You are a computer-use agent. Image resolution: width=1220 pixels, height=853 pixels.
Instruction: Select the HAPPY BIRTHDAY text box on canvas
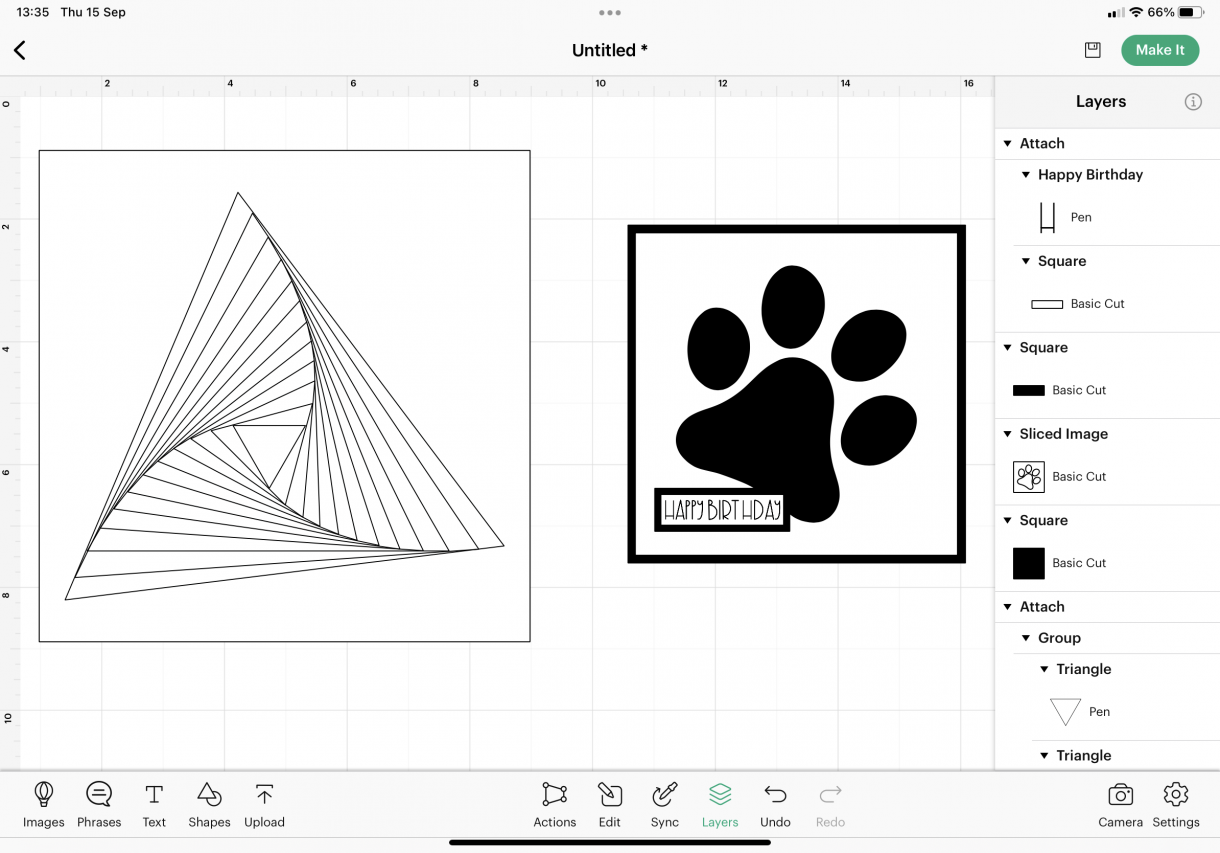tap(722, 510)
